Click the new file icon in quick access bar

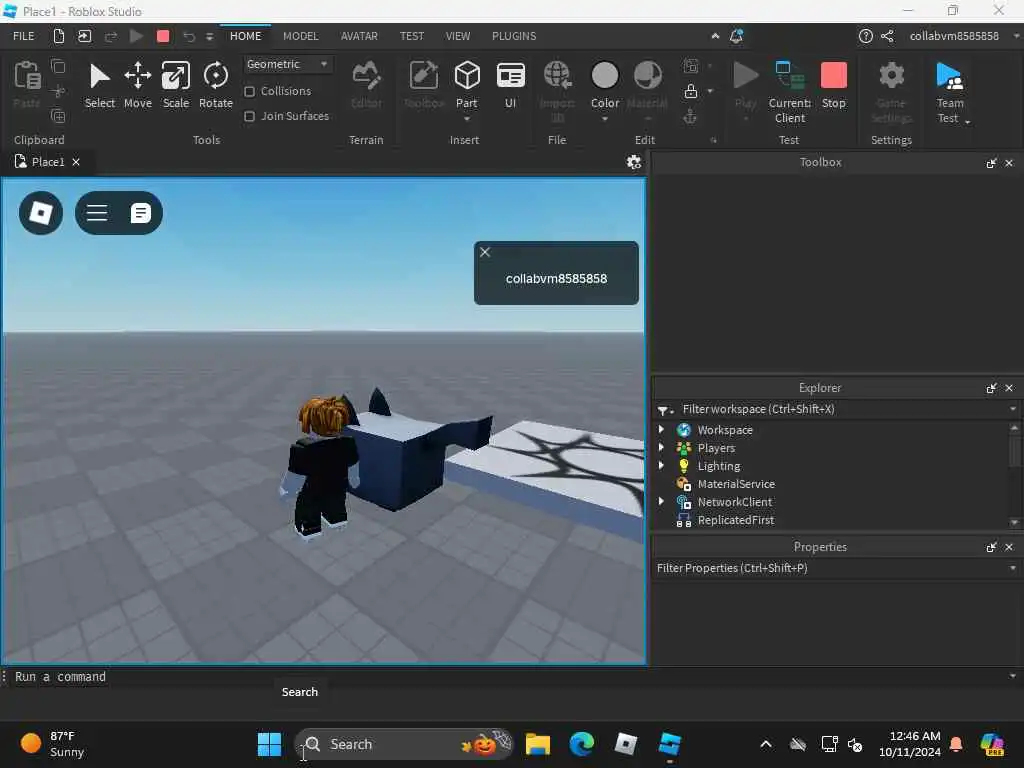click(x=59, y=36)
